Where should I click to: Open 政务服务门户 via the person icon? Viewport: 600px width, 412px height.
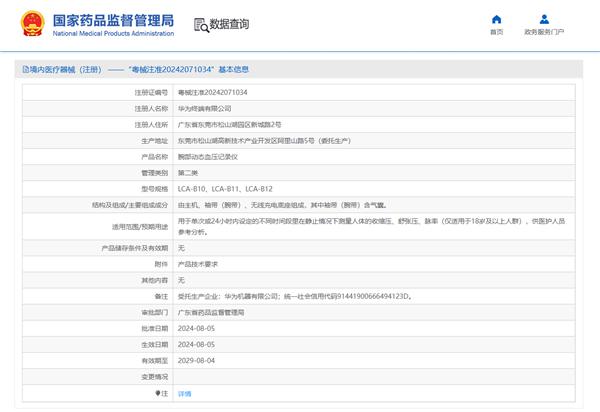click(x=544, y=18)
